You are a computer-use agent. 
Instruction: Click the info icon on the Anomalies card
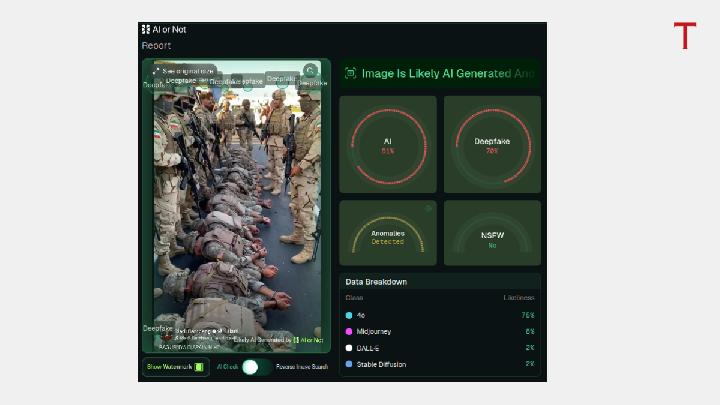pos(429,208)
